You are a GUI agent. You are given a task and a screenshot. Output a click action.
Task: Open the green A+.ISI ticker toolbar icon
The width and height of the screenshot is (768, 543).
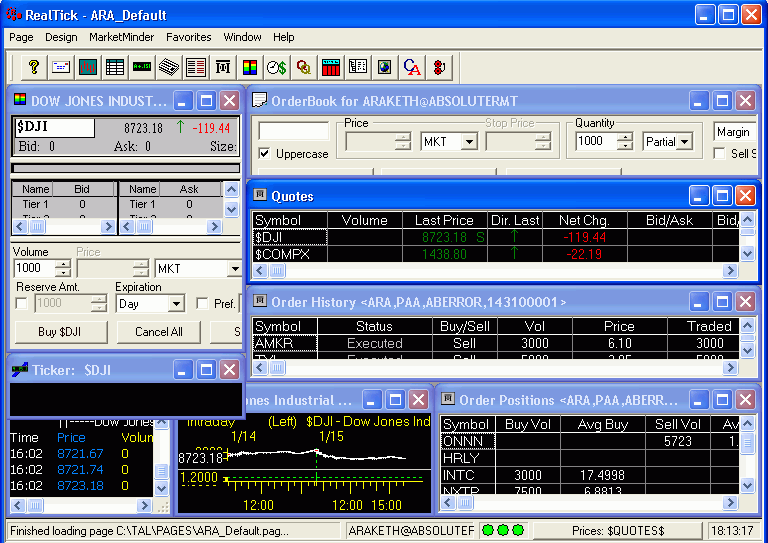click(142, 67)
